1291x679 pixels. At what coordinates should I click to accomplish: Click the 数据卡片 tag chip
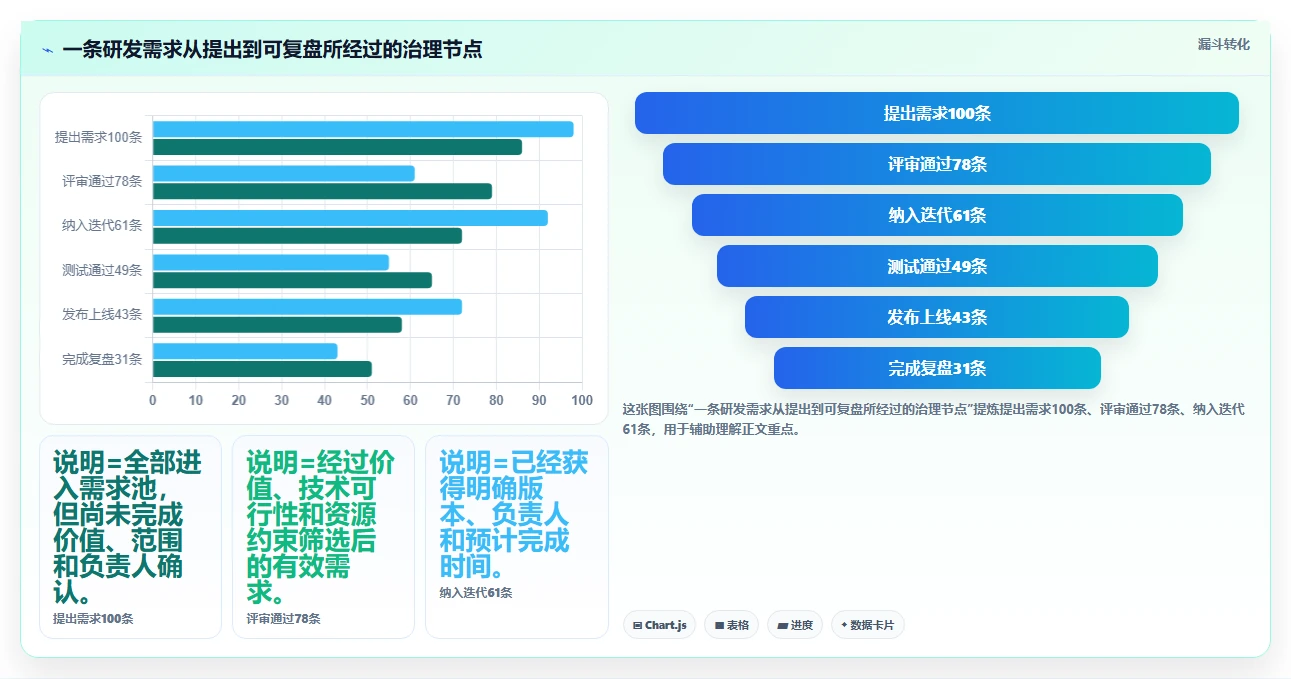pyautogui.click(x=868, y=625)
